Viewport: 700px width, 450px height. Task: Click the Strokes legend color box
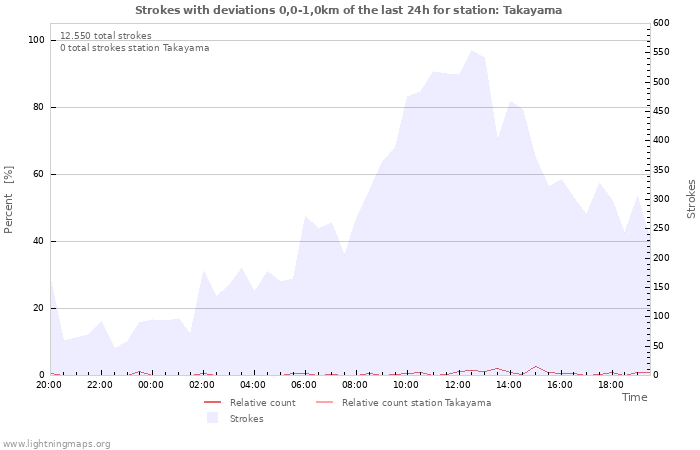point(211,419)
